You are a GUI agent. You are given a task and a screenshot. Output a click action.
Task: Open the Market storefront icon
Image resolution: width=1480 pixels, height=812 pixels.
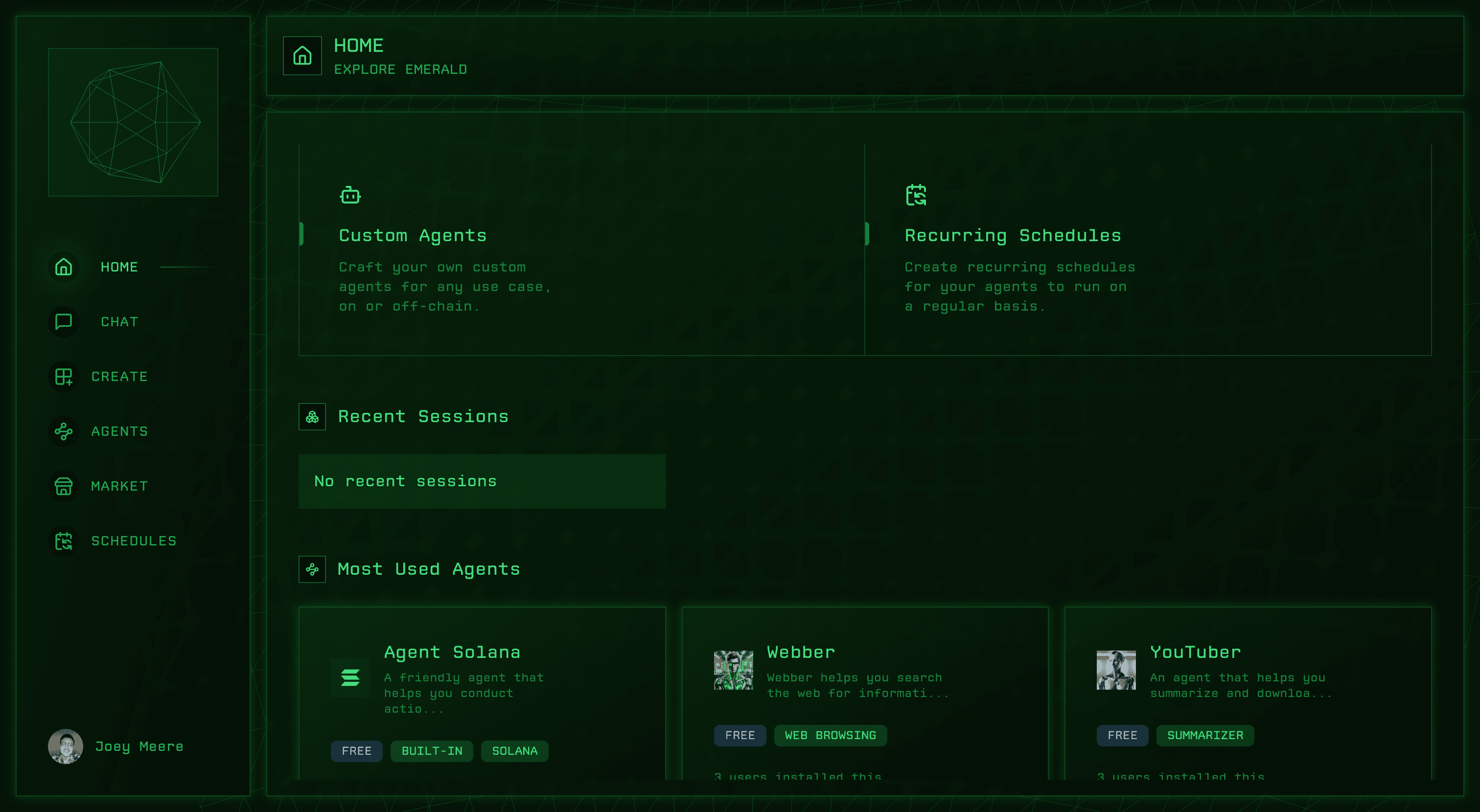coord(63,486)
